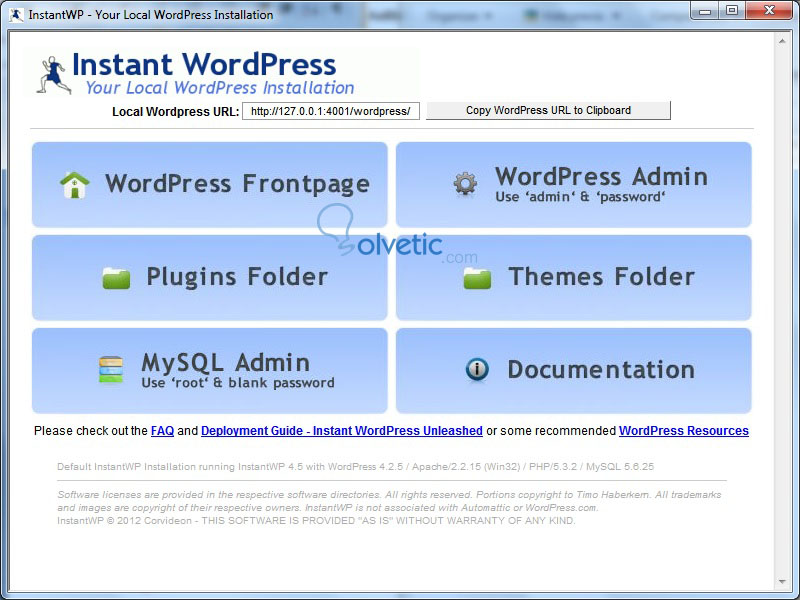Open the WordPress Admin tile title
Viewport: 800px width, 600px height.
(601, 177)
